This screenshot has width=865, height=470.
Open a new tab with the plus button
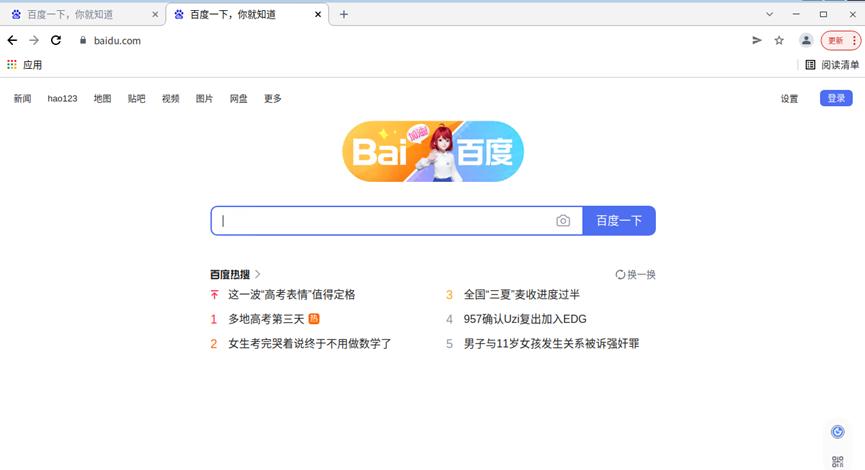pyautogui.click(x=344, y=14)
